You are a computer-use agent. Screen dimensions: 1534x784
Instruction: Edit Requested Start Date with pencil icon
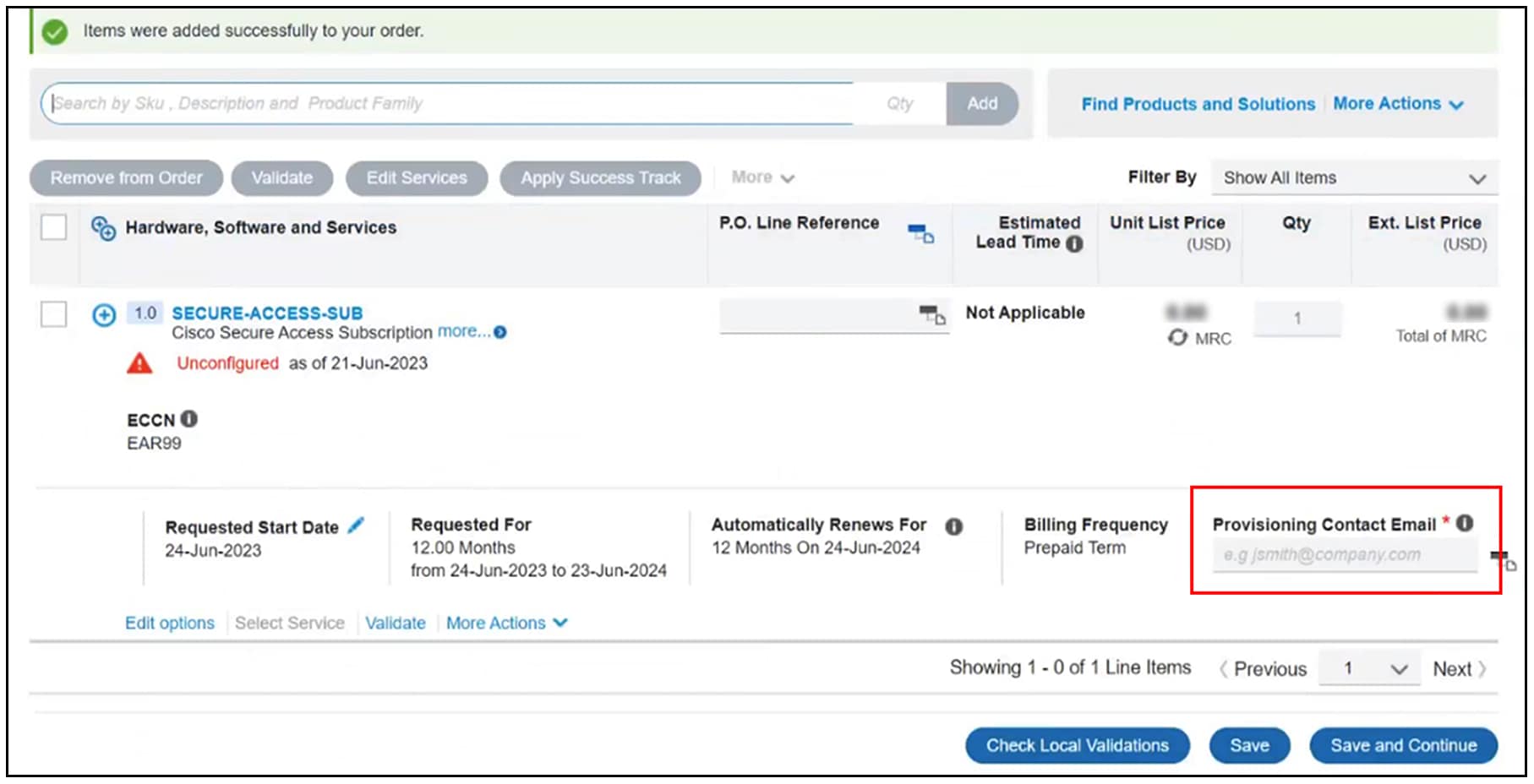point(356,525)
